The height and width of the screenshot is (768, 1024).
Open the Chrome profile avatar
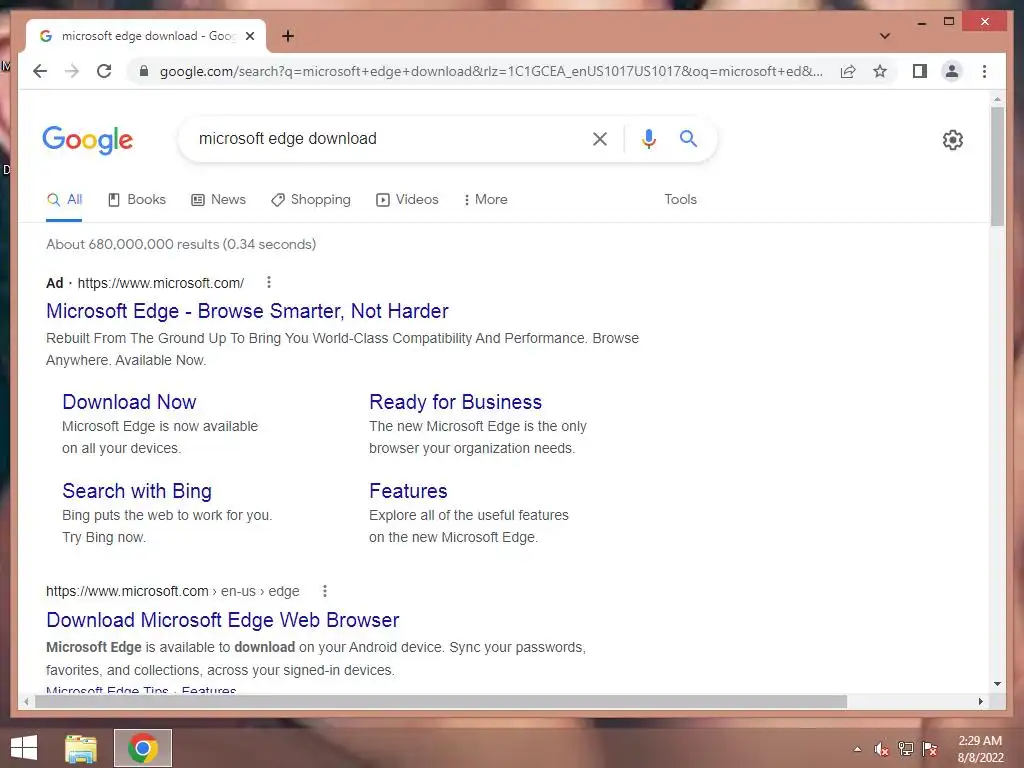tap(952, 71)
